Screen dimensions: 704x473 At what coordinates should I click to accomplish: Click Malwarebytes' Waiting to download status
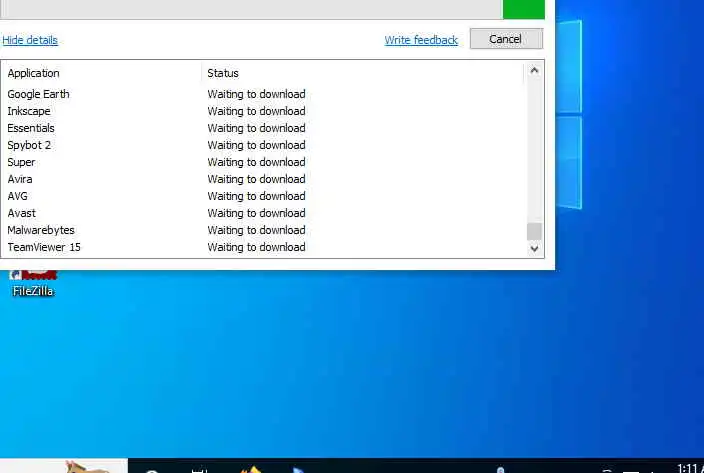256,230
